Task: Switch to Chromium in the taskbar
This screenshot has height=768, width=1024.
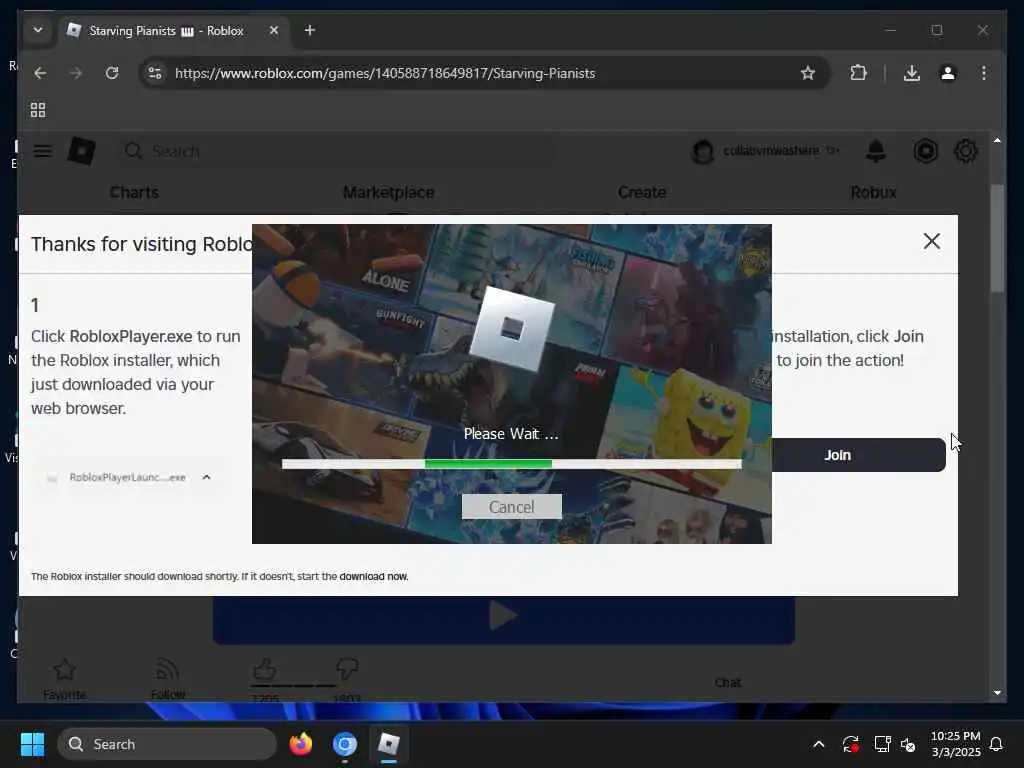Action: tap(345, 744)
